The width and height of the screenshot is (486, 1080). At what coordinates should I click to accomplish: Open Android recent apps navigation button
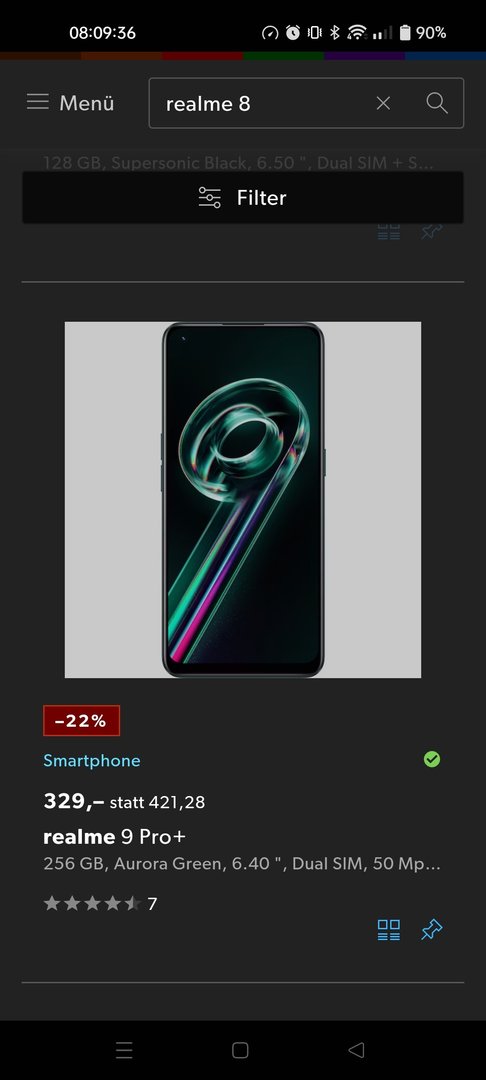[124, 1050]
